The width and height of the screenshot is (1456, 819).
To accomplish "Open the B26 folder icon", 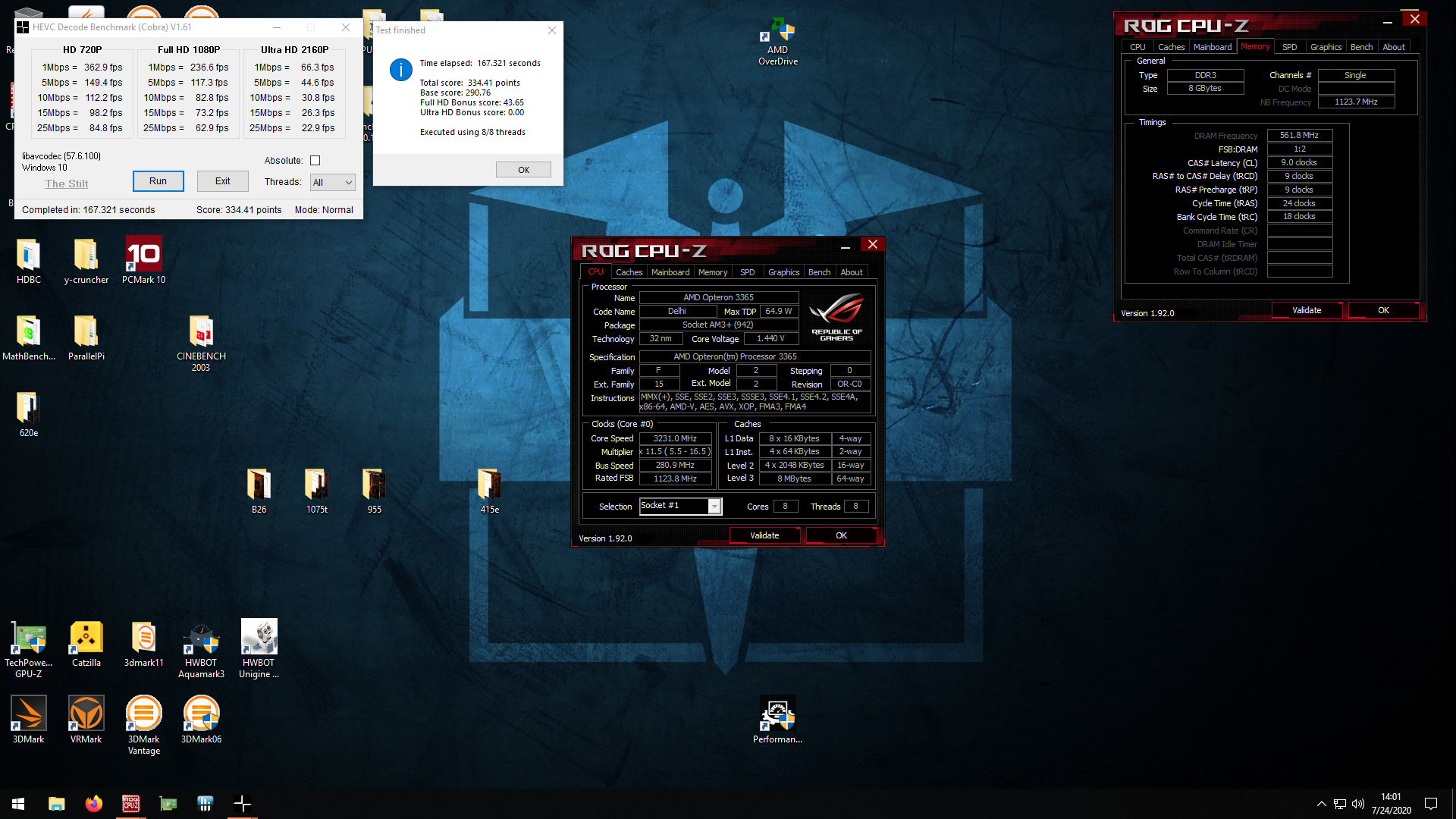I will pos(259,491).
